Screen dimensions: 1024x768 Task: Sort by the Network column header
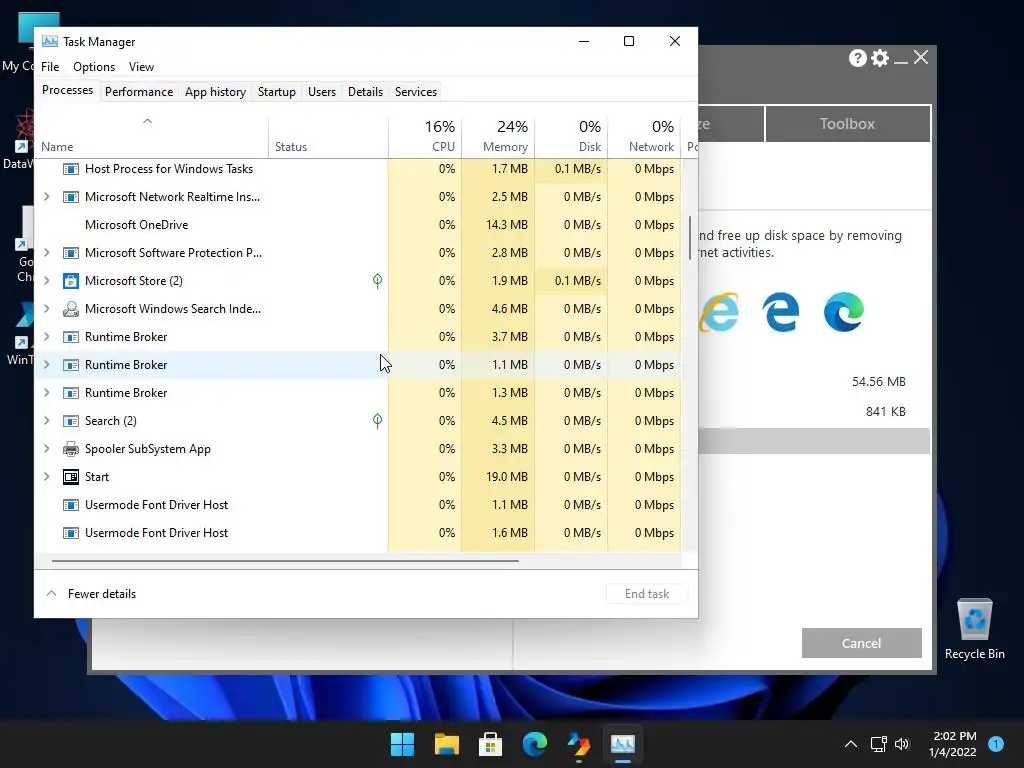tap(645, 136)
